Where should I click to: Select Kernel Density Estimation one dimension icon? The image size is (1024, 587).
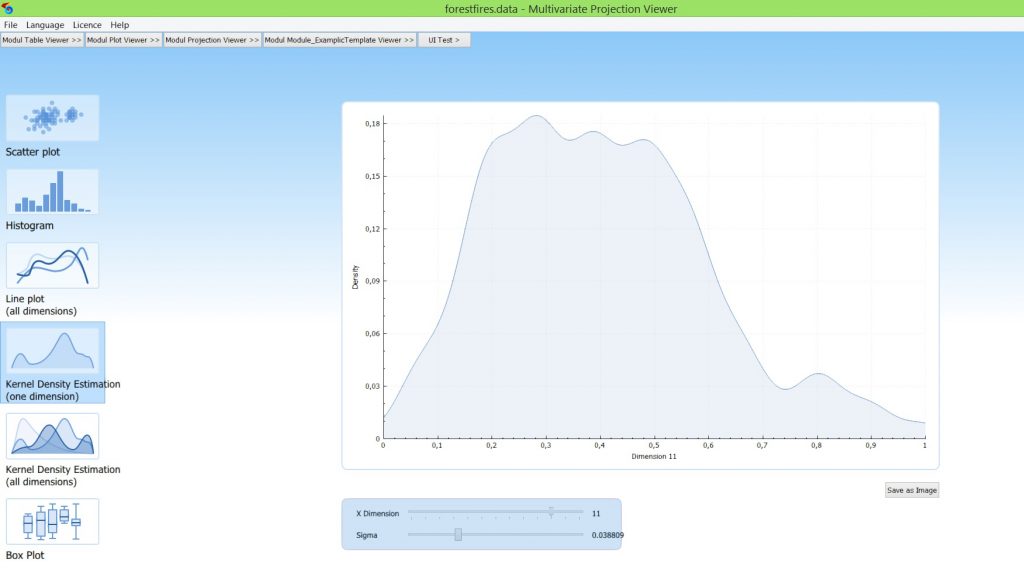click(x=53, y=350)
